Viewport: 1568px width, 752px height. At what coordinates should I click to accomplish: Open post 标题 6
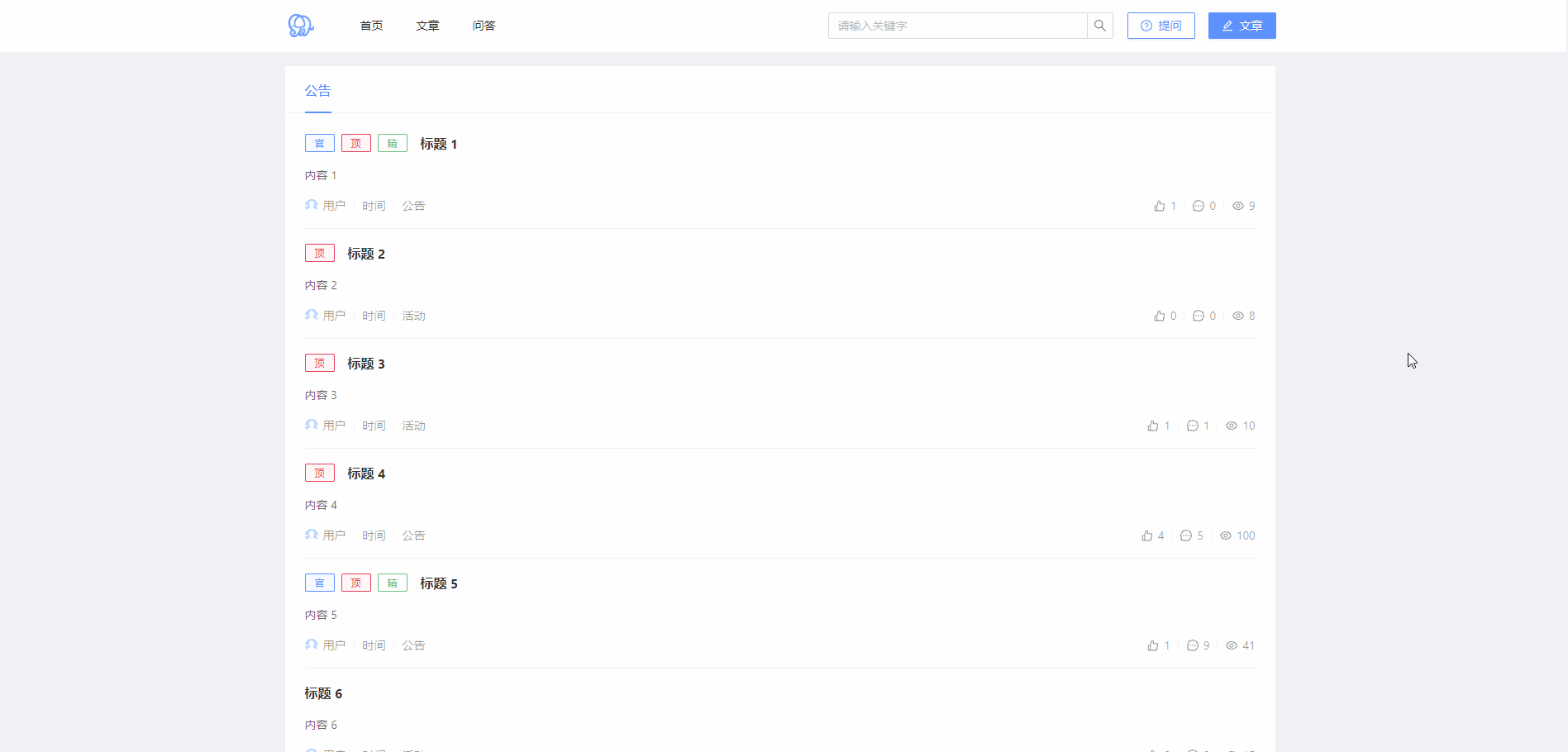coord(323,693)
